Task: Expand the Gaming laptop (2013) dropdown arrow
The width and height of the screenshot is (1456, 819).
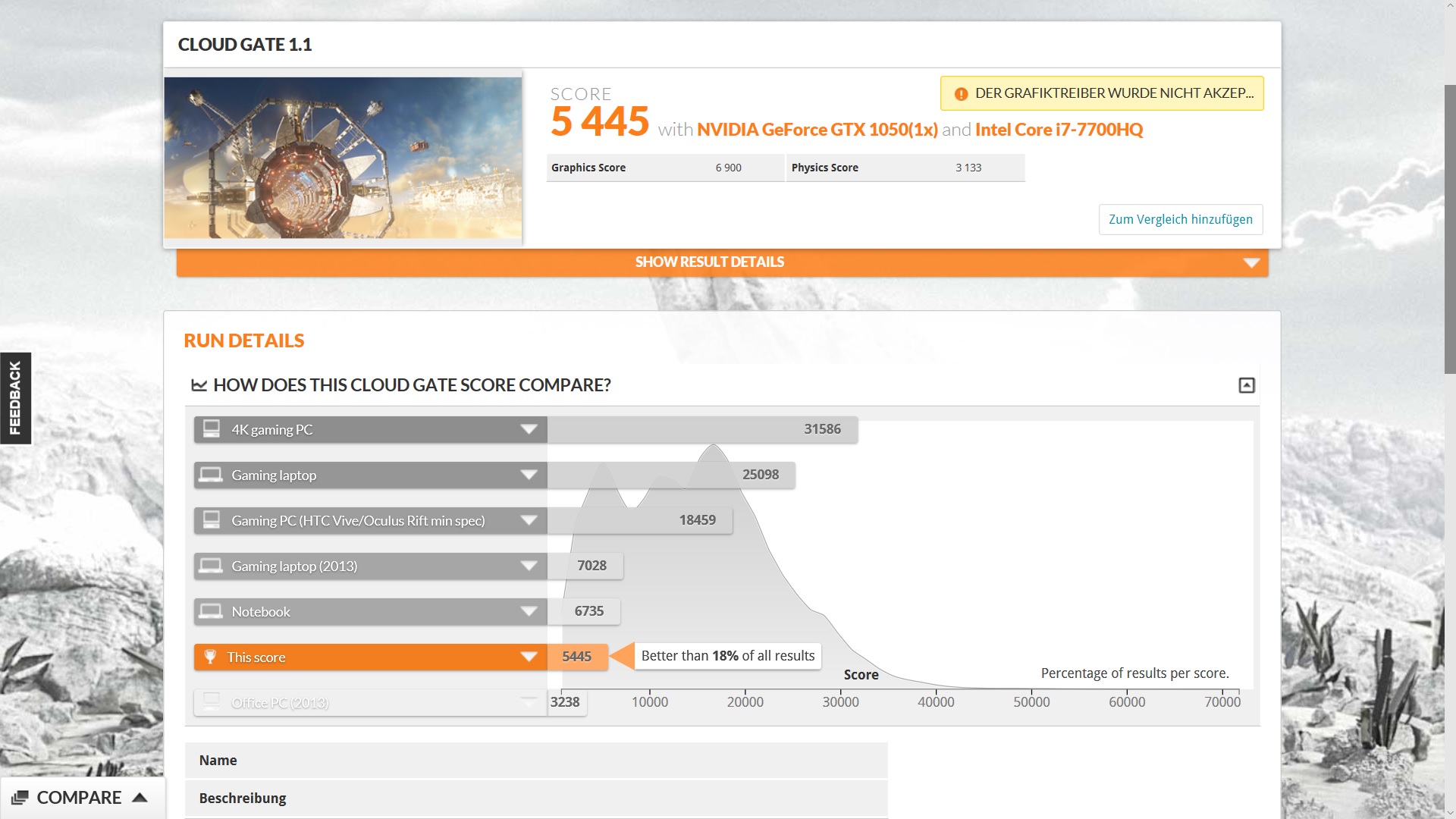Action: (529, 566)
